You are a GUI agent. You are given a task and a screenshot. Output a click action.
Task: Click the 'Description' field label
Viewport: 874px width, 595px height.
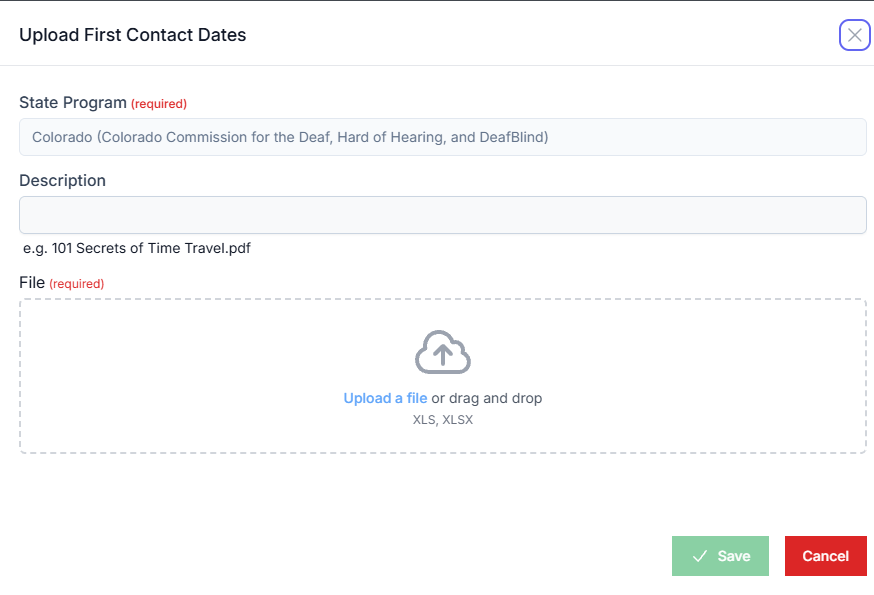pyautogui.click(x=62, y=181)
